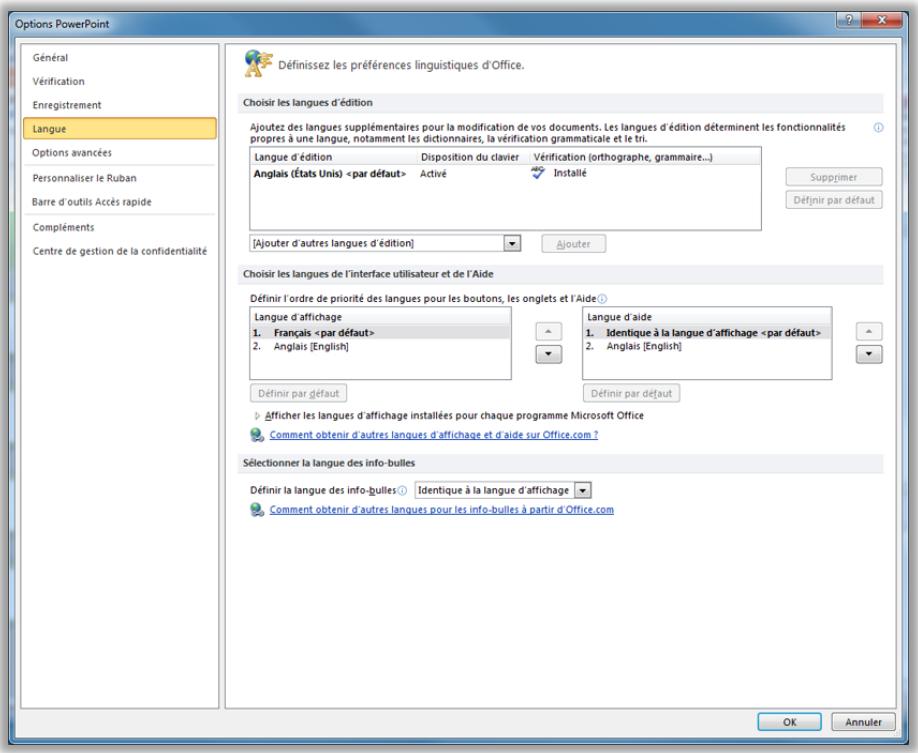918x753 pixels.
Task: Select Identique à la langue d'affichage help row
Action: tap(707, 333)
